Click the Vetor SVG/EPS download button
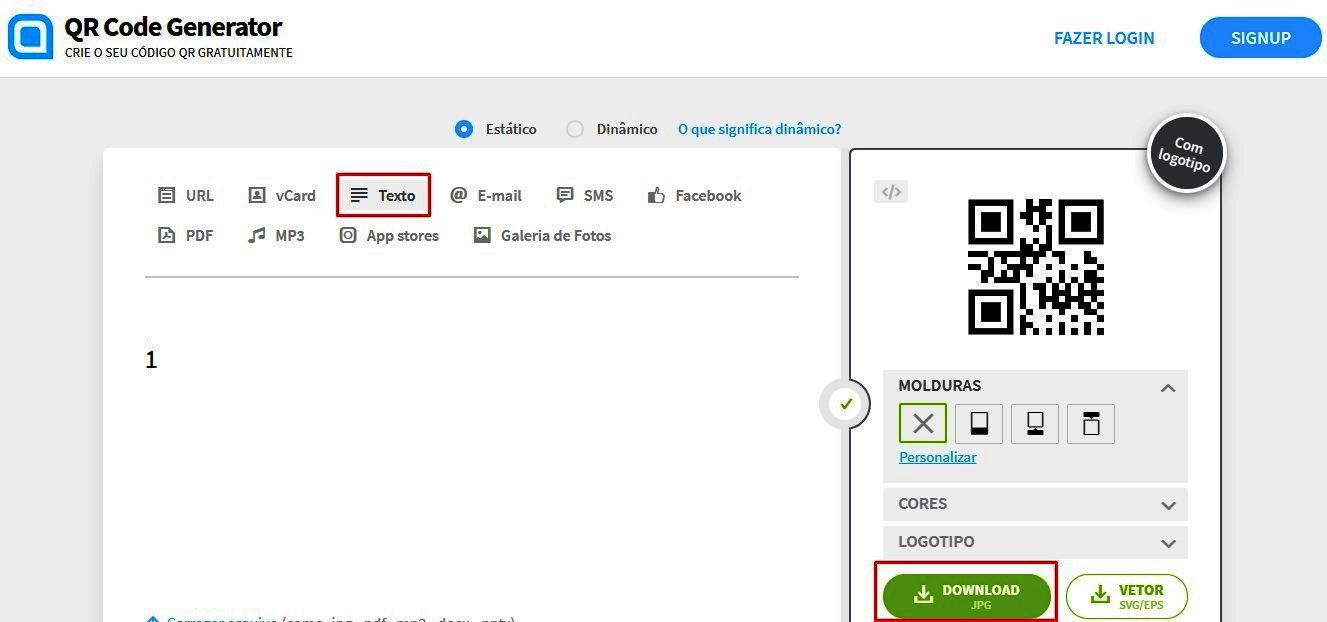Viewport: 1327px width, 622px height. click(x=1127, y=596)
